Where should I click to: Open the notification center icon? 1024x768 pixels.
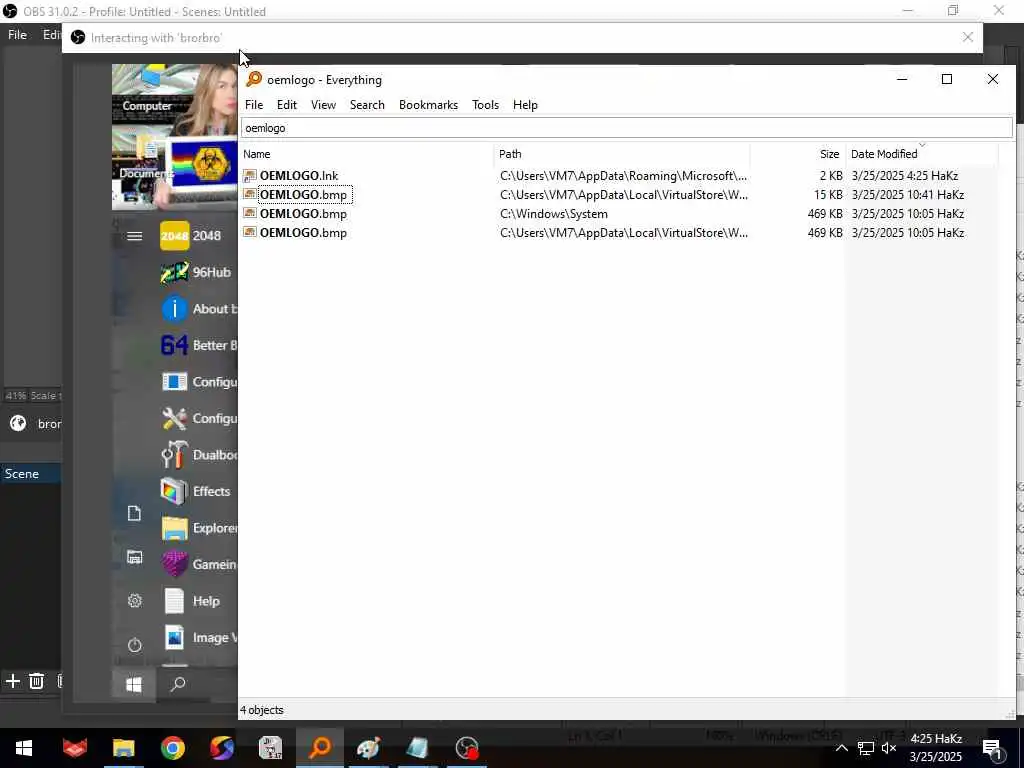[992, 748]
